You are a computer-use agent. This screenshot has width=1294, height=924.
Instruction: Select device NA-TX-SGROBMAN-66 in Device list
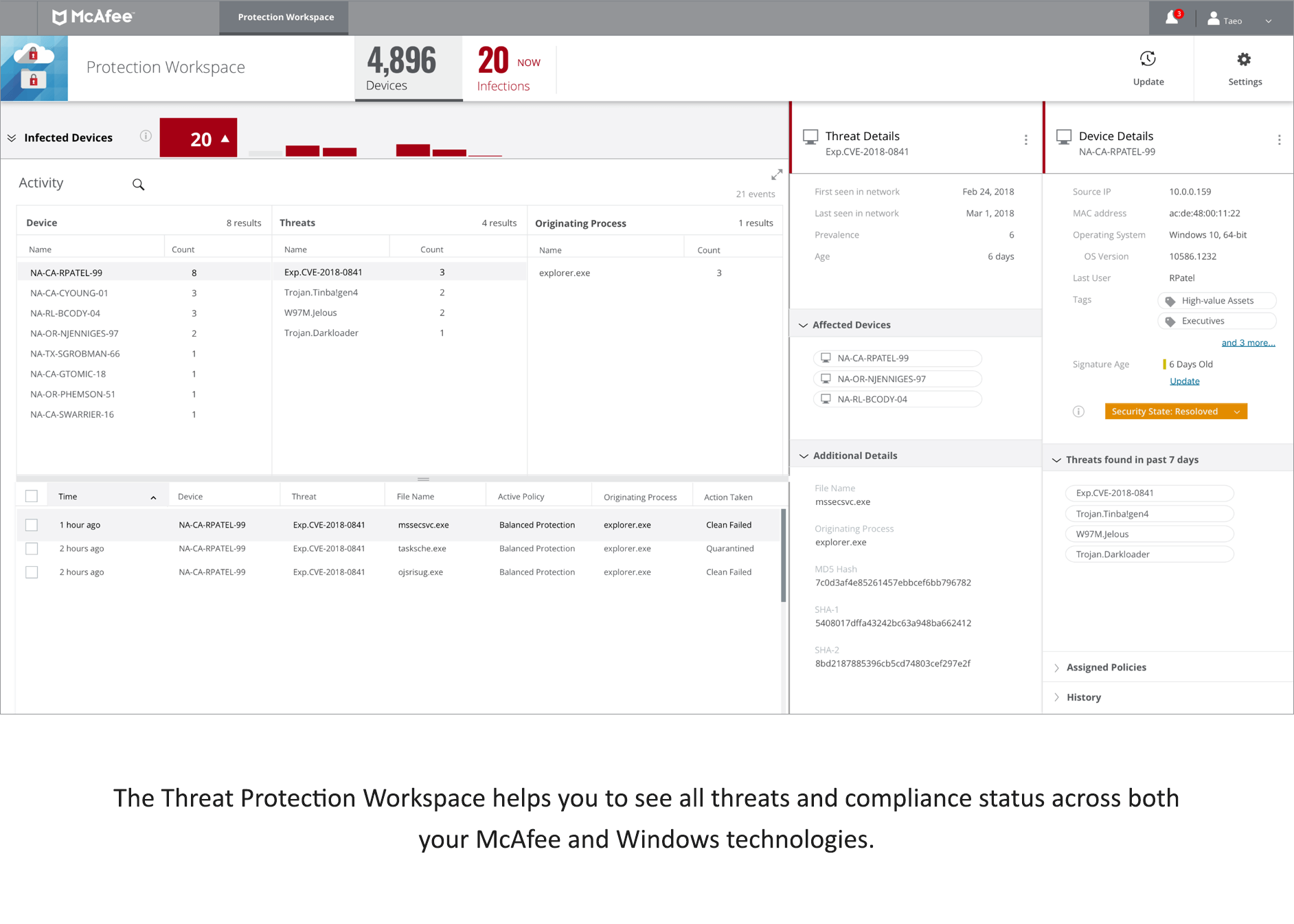click(144, 354)
